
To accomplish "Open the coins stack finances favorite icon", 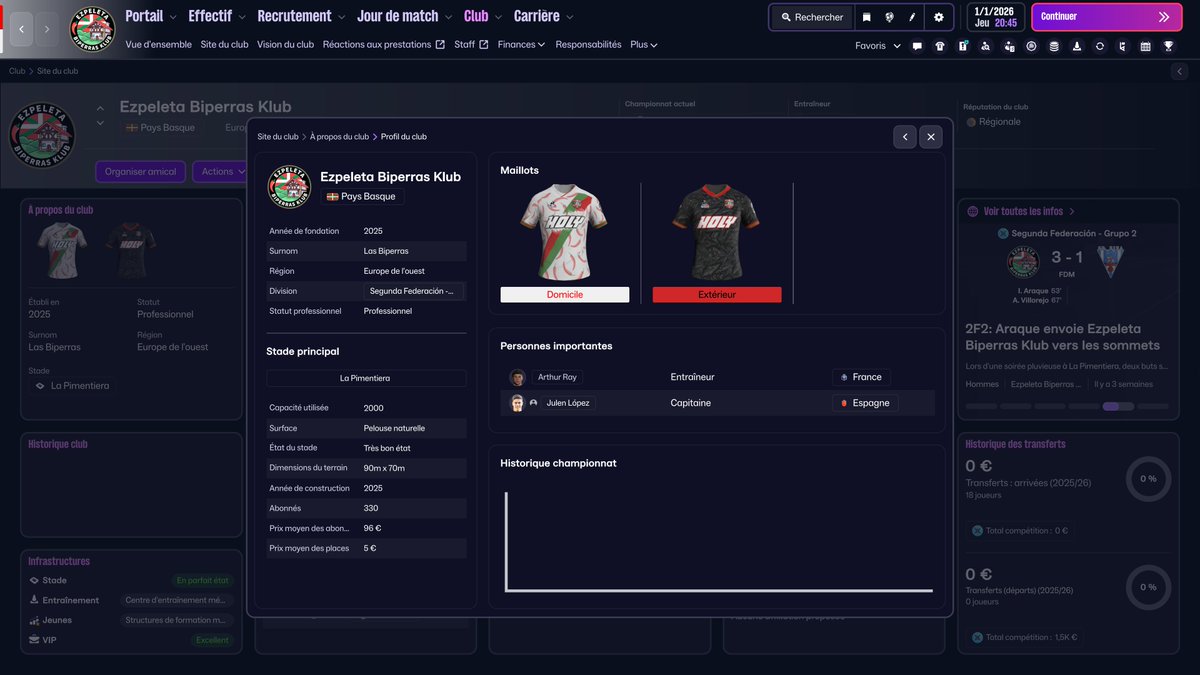I will click(x=1054, y=46).
